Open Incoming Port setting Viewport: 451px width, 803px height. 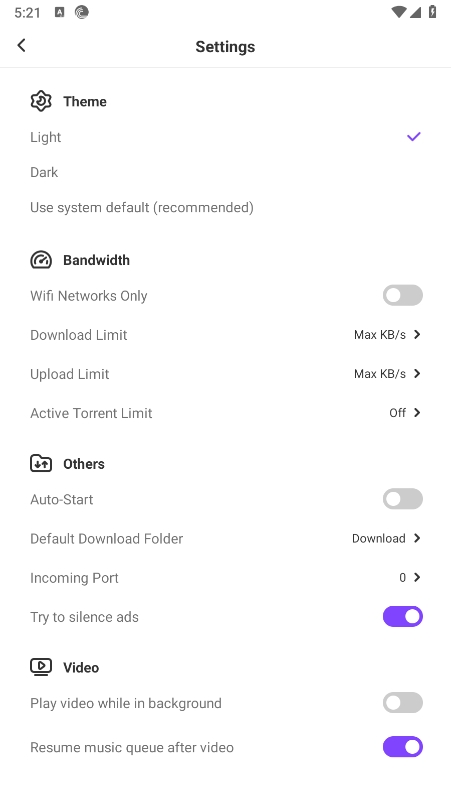[x=225, y=578]
